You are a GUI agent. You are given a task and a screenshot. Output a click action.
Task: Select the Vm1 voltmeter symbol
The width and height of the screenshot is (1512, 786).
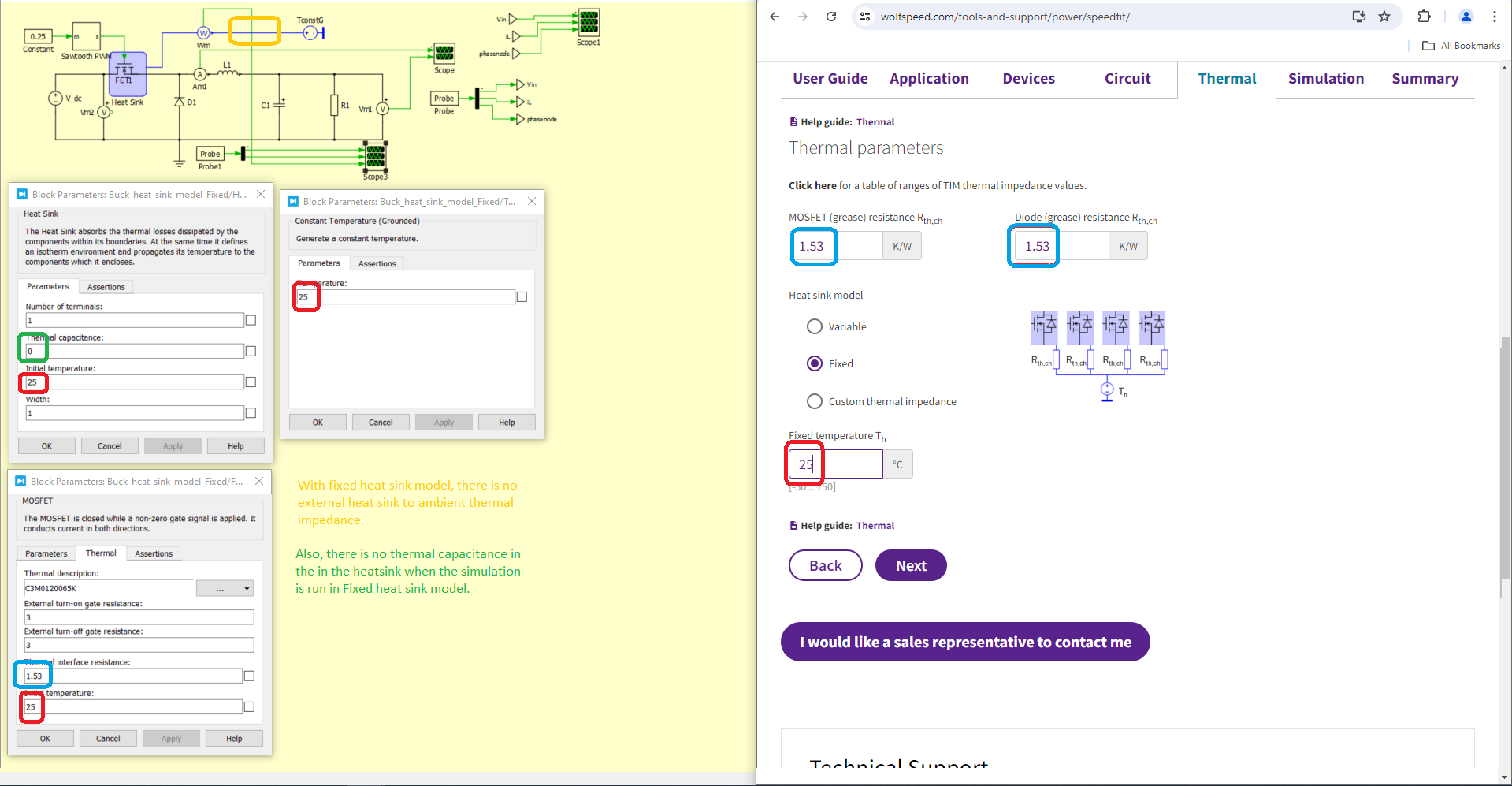[383, 109]
